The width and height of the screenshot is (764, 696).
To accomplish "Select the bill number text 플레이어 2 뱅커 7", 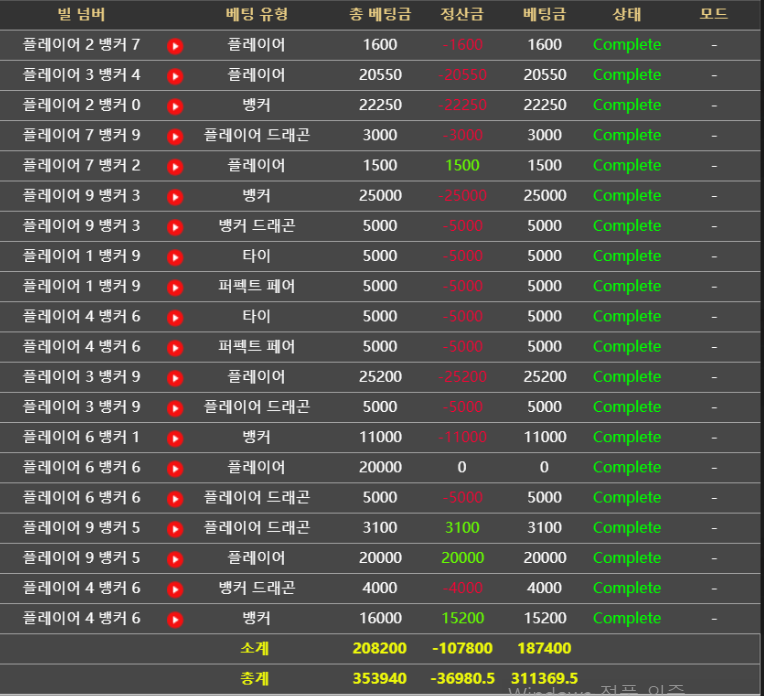I will (81, 45).
